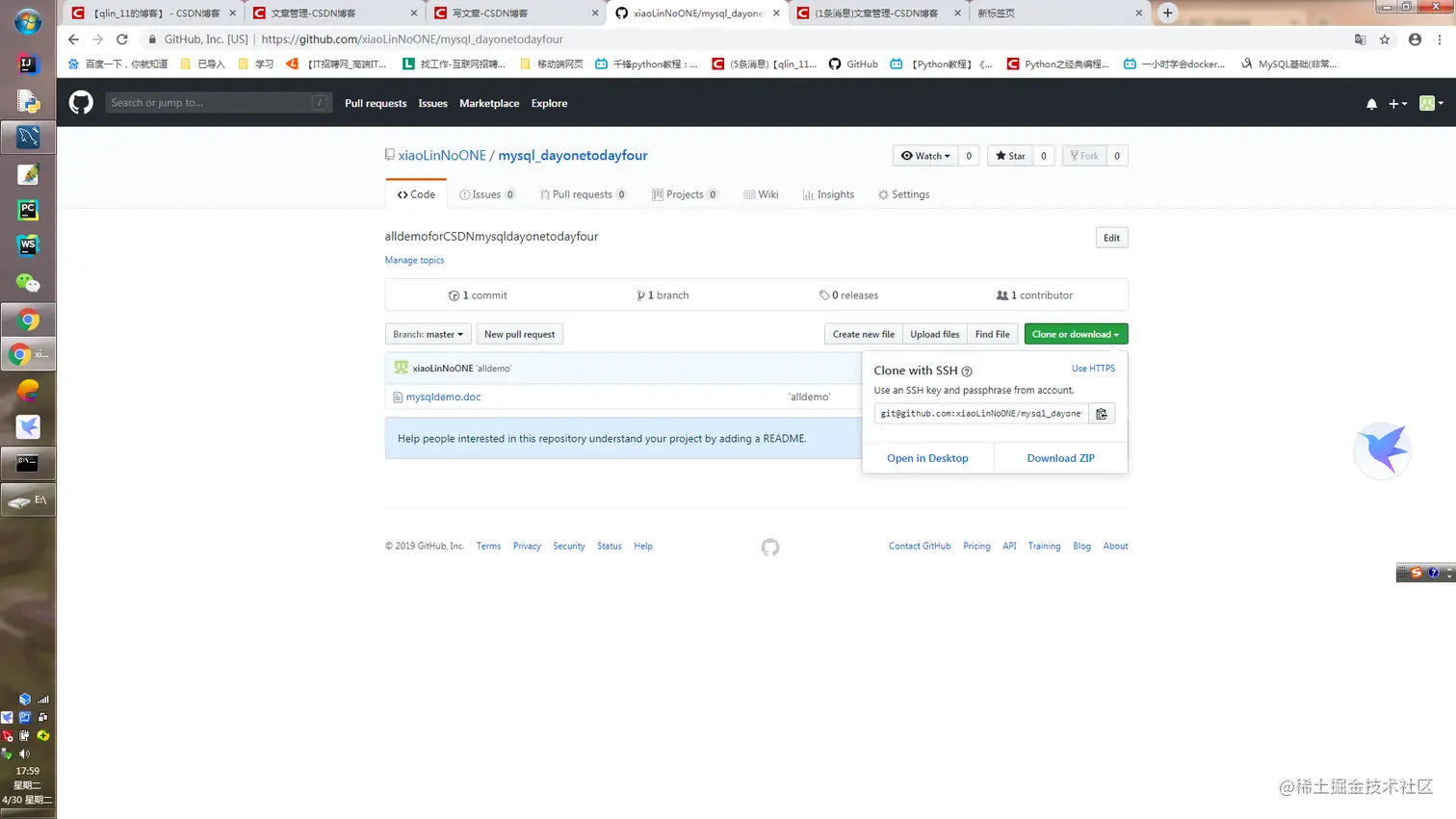The height and width of the screenshot is (819, 1456).
Task: Open notifications bell icon
Action: point(1371,103)
